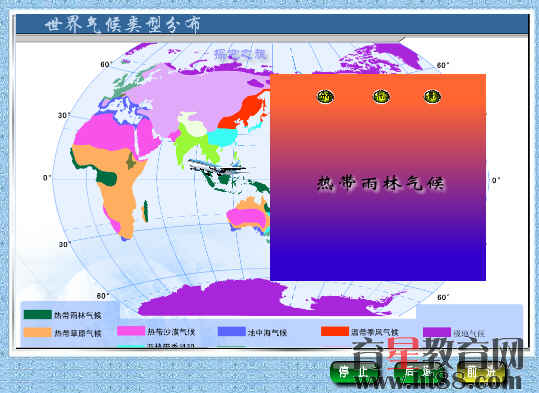539x393 pixels.
Task: Click the blue 地中海气候 legend swatch
Action: coord(232,331)
